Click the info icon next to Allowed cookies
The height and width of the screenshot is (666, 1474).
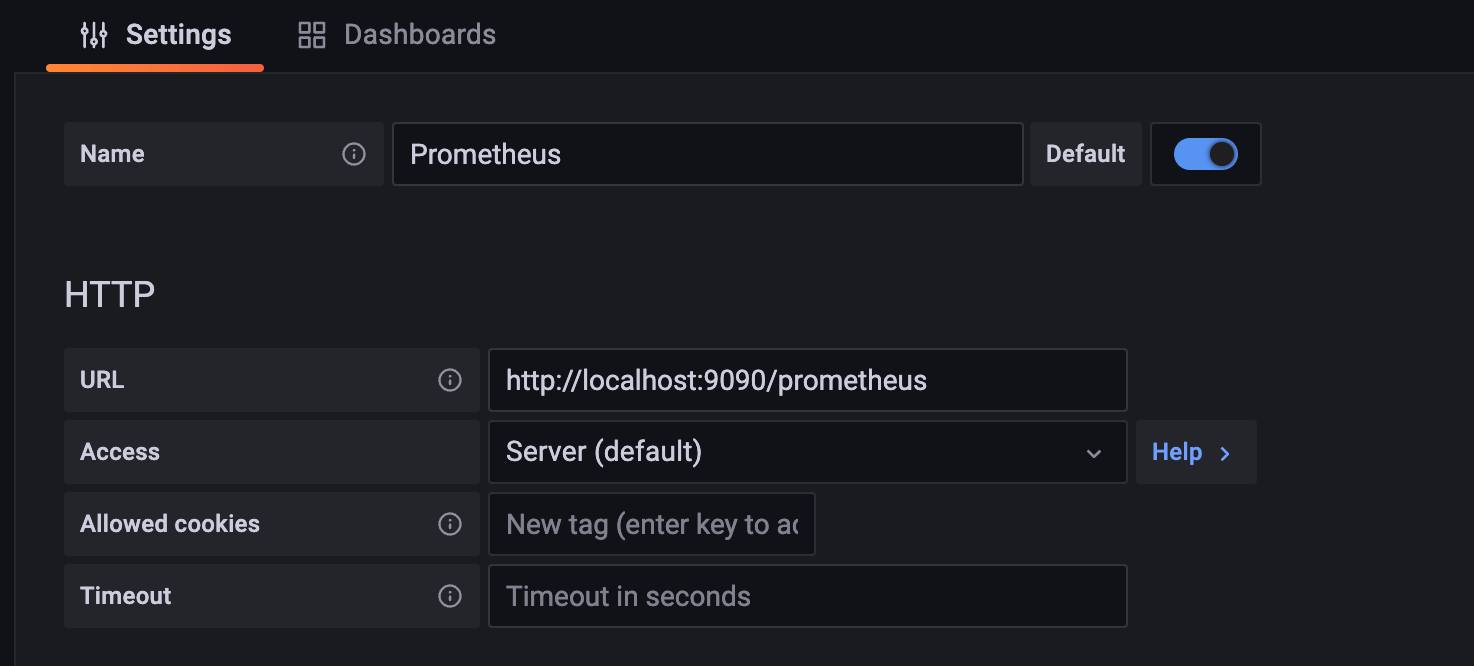click(x=450, y=523)
